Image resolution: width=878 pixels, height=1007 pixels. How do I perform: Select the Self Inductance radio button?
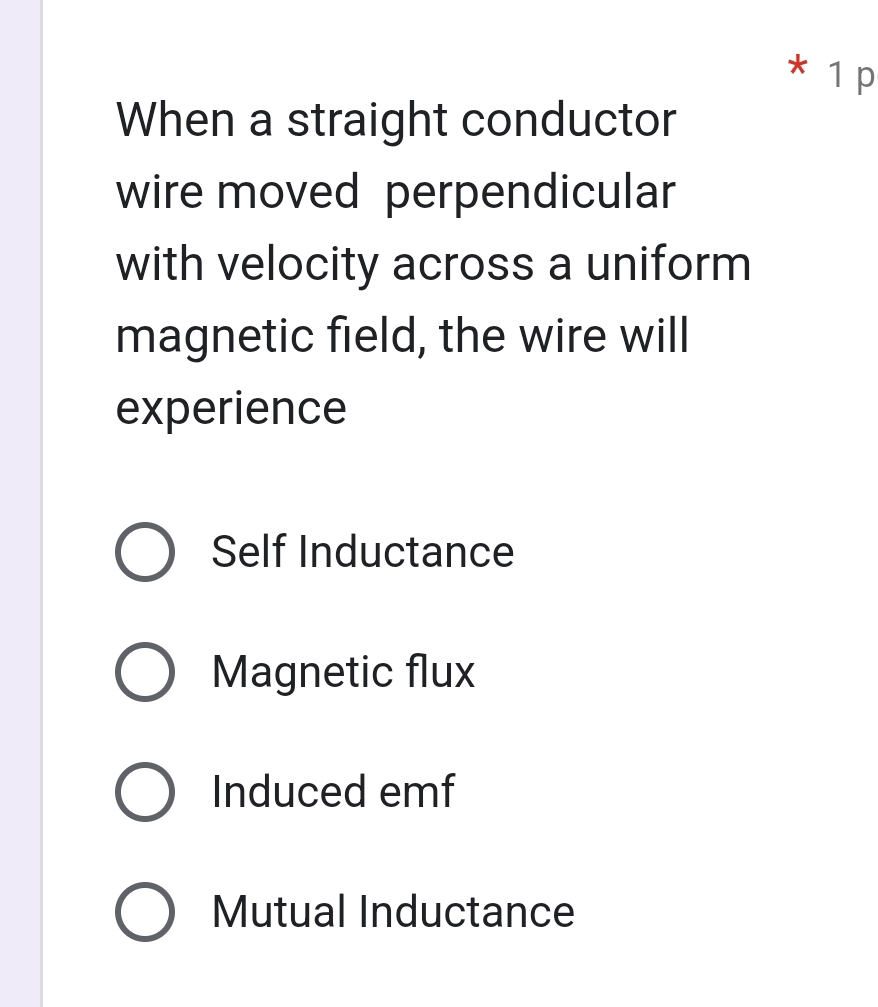(x=145, y=552)
